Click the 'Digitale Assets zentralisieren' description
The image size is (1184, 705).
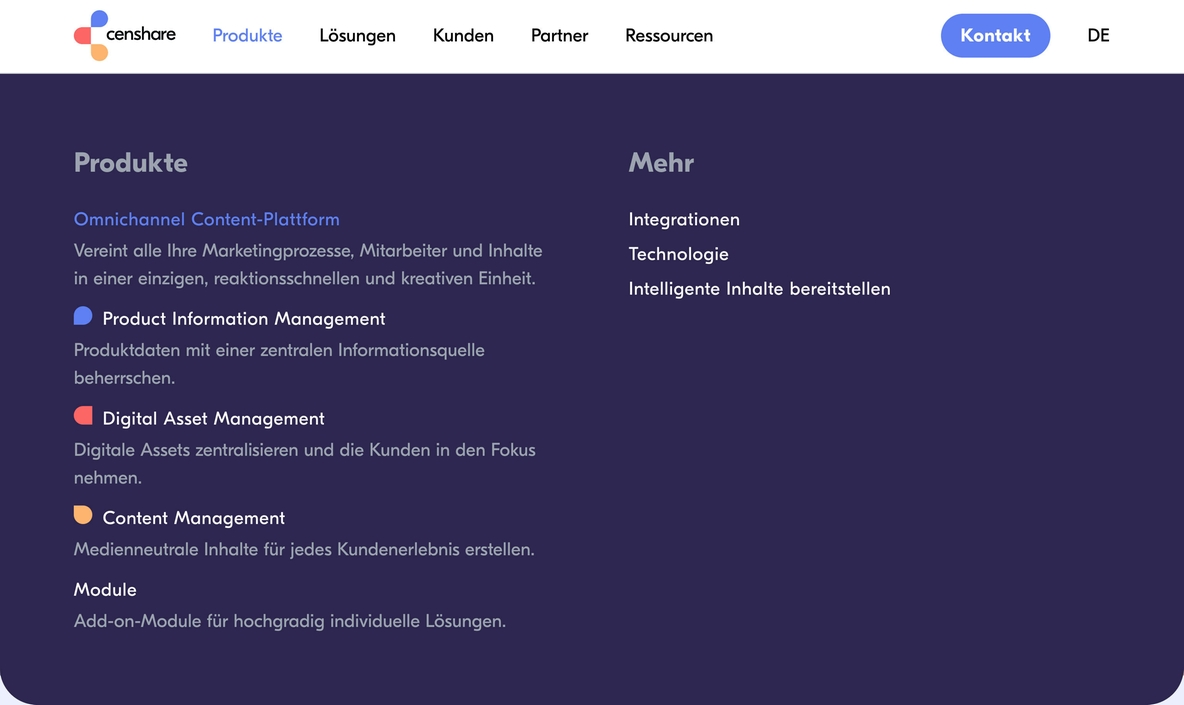(305, 463)
